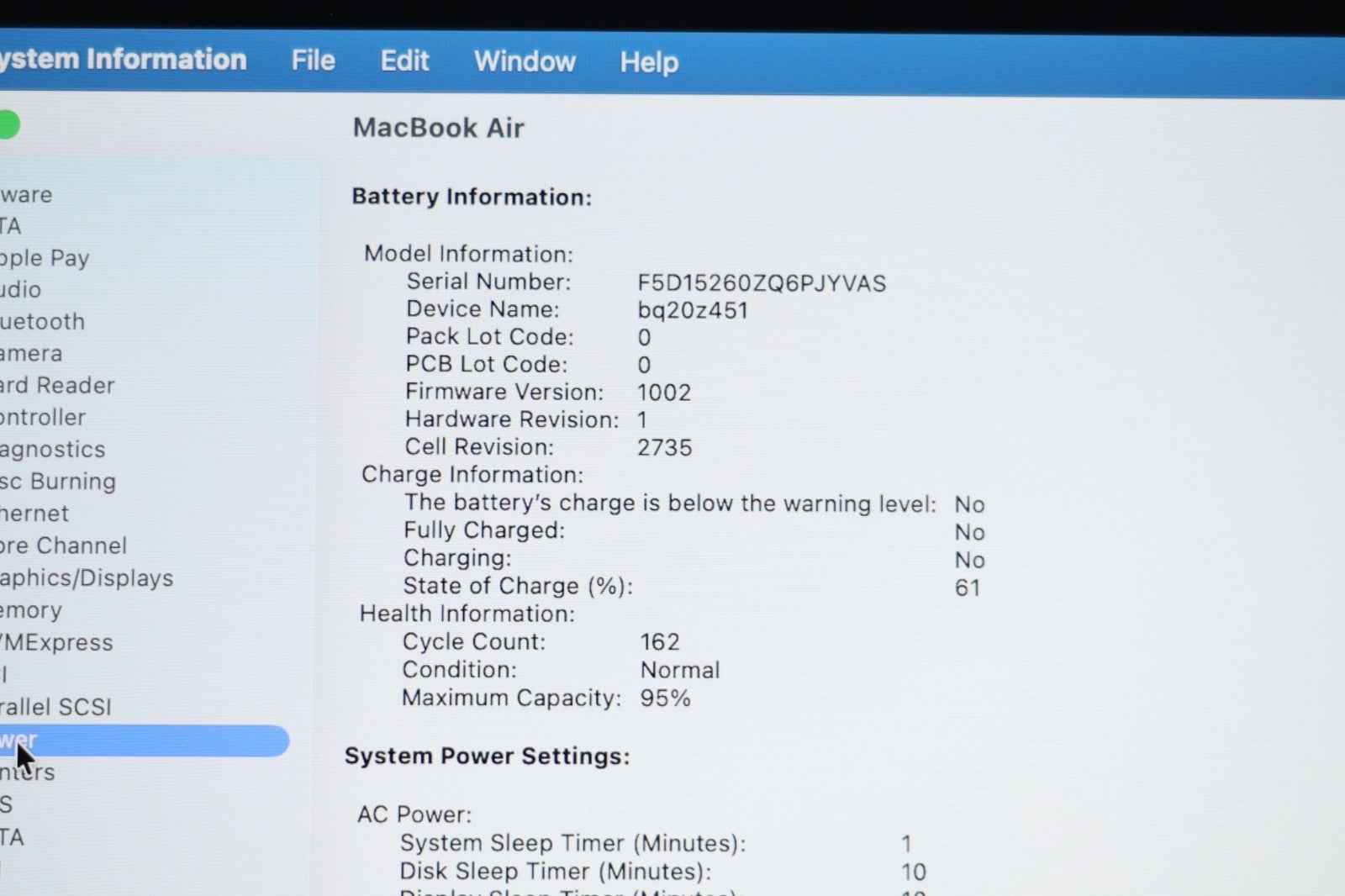The width and height of the screenshot is (1345, 896).
Task: Select Fibre Channel in the sidebar
Action: (64, 546)
